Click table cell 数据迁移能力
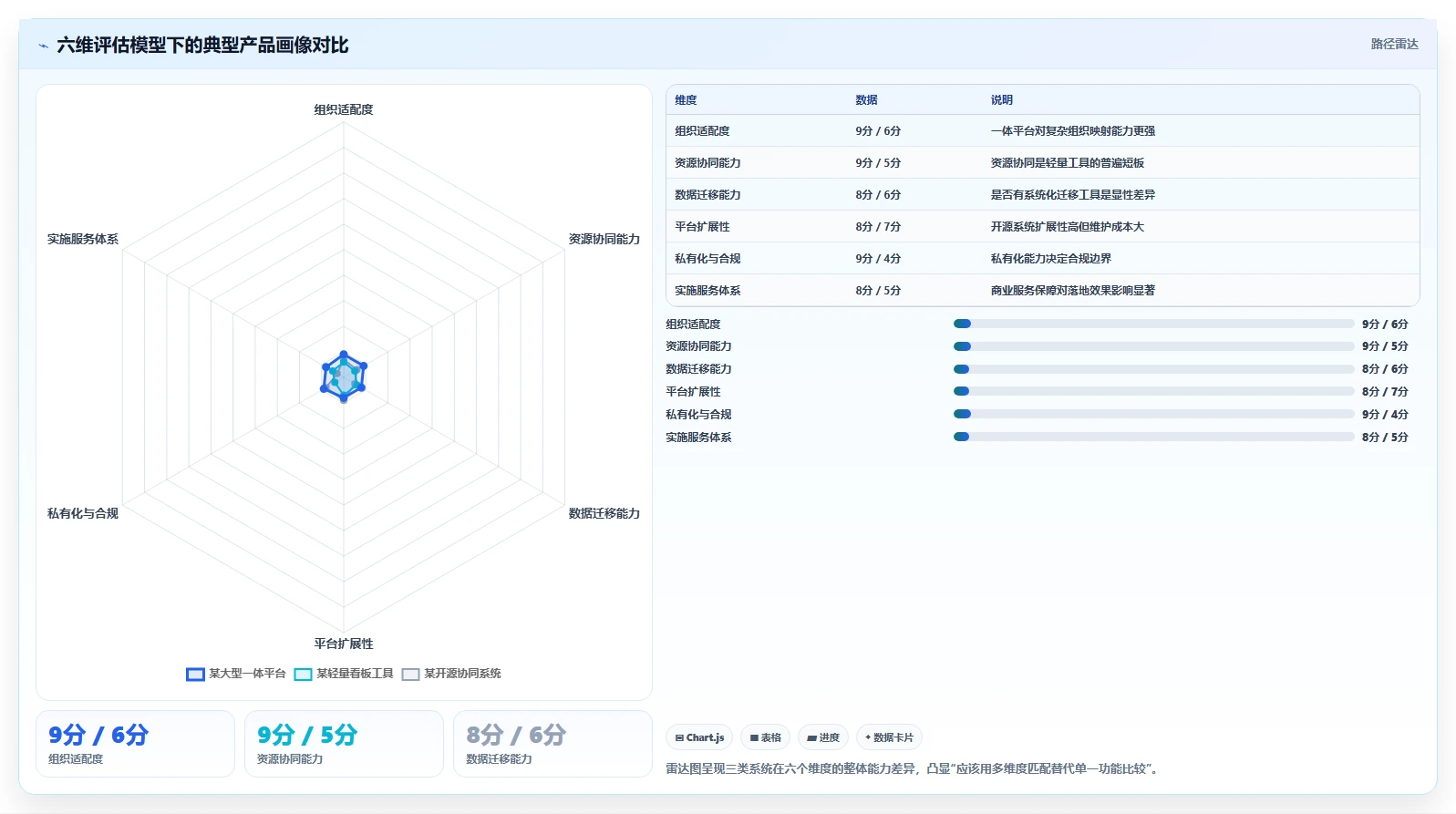Viewport: 1456px width, 814px height. 707,195
